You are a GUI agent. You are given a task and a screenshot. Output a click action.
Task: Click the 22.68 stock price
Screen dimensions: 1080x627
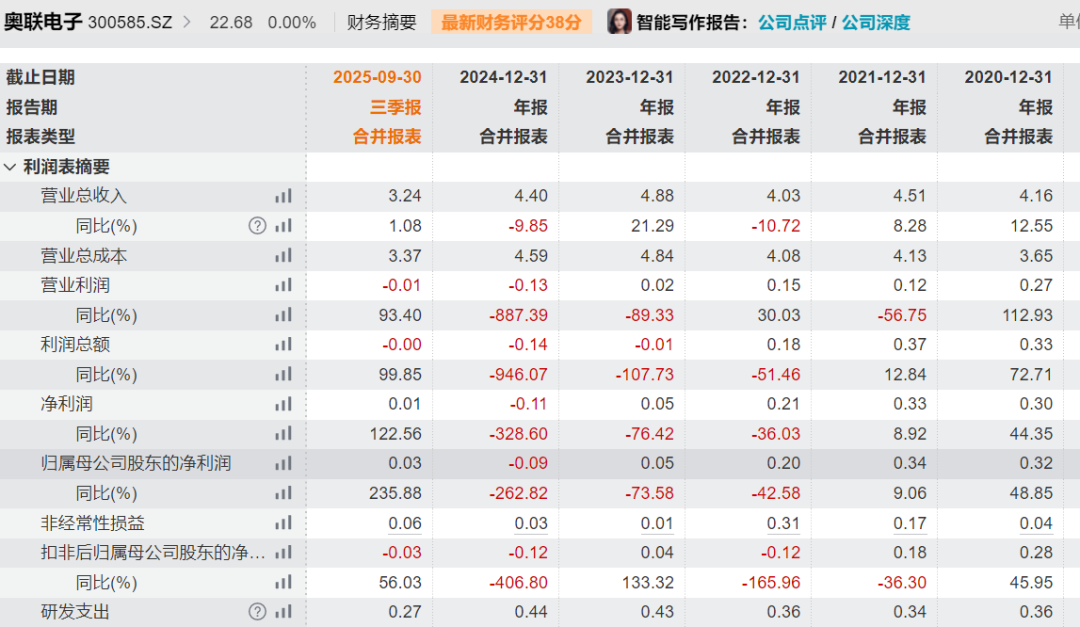231,23
